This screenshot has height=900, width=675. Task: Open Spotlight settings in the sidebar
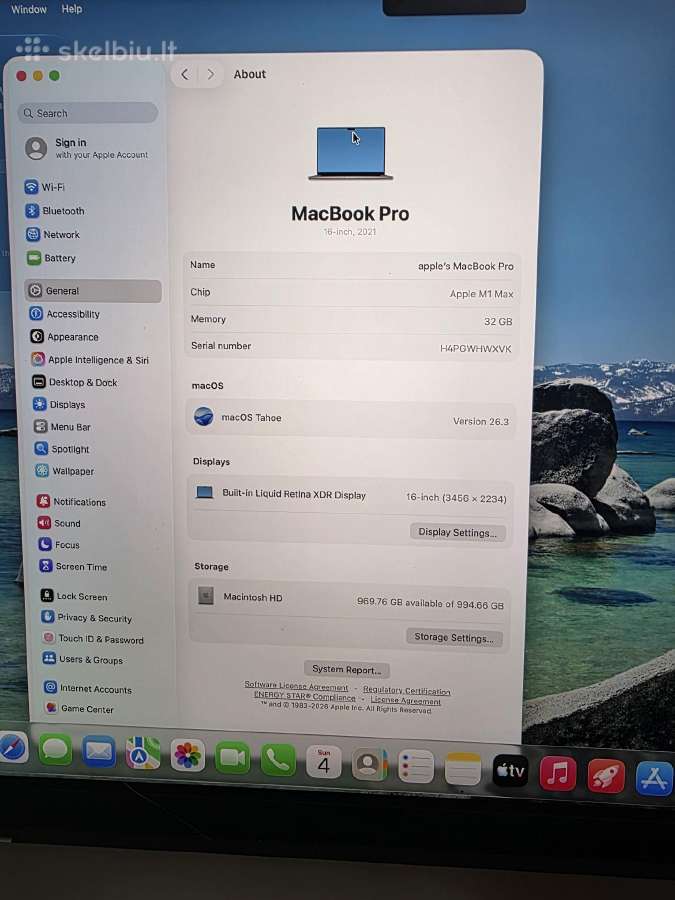pos(63,448)
